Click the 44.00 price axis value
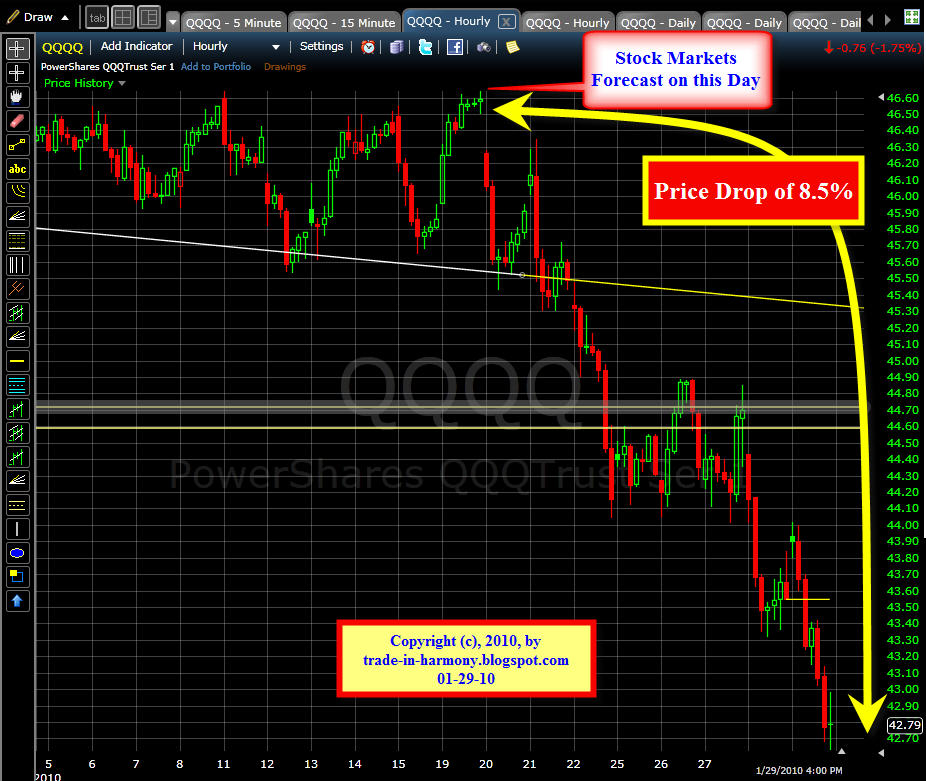926x781 pixels. pos(902,525)
